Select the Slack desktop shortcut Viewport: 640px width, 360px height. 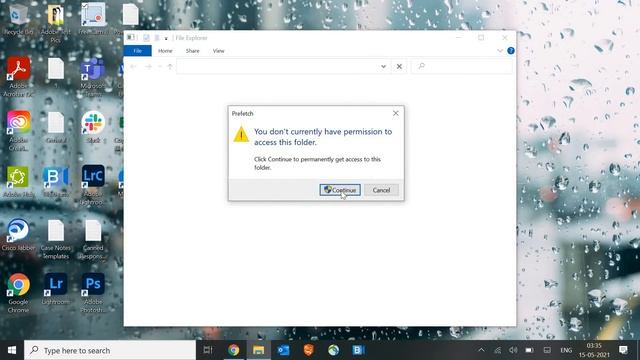(x=93, y=127)
